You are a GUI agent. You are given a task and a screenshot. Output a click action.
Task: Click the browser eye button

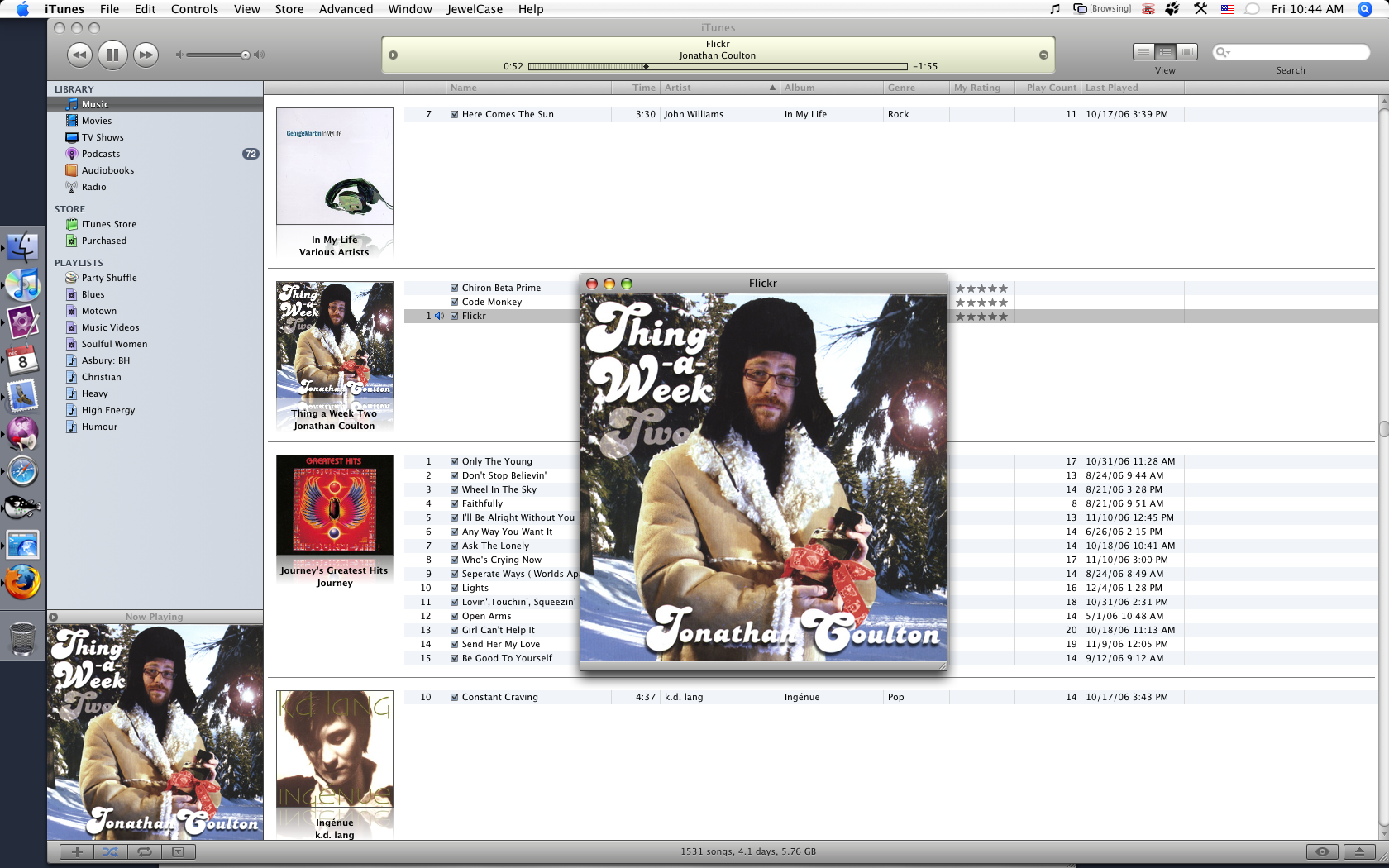tap(1322, 851)
